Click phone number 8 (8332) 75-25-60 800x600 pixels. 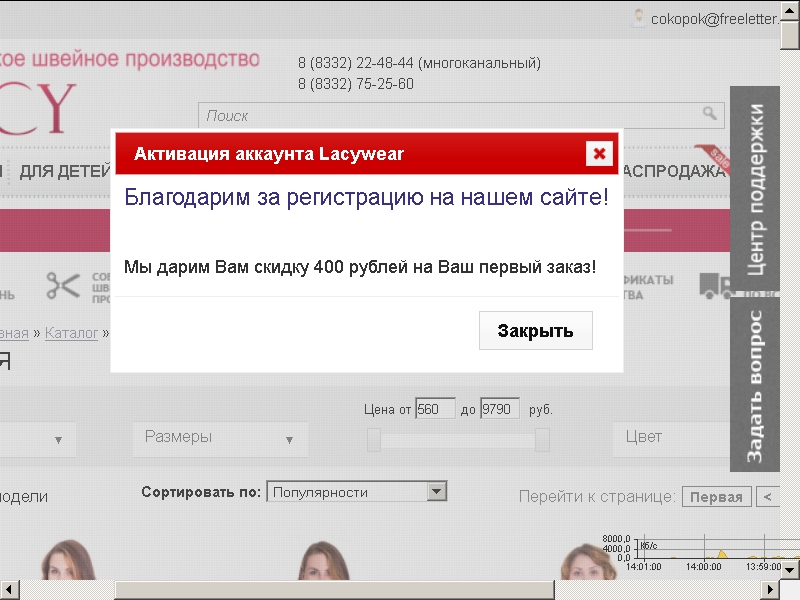[x=356, y=84]
